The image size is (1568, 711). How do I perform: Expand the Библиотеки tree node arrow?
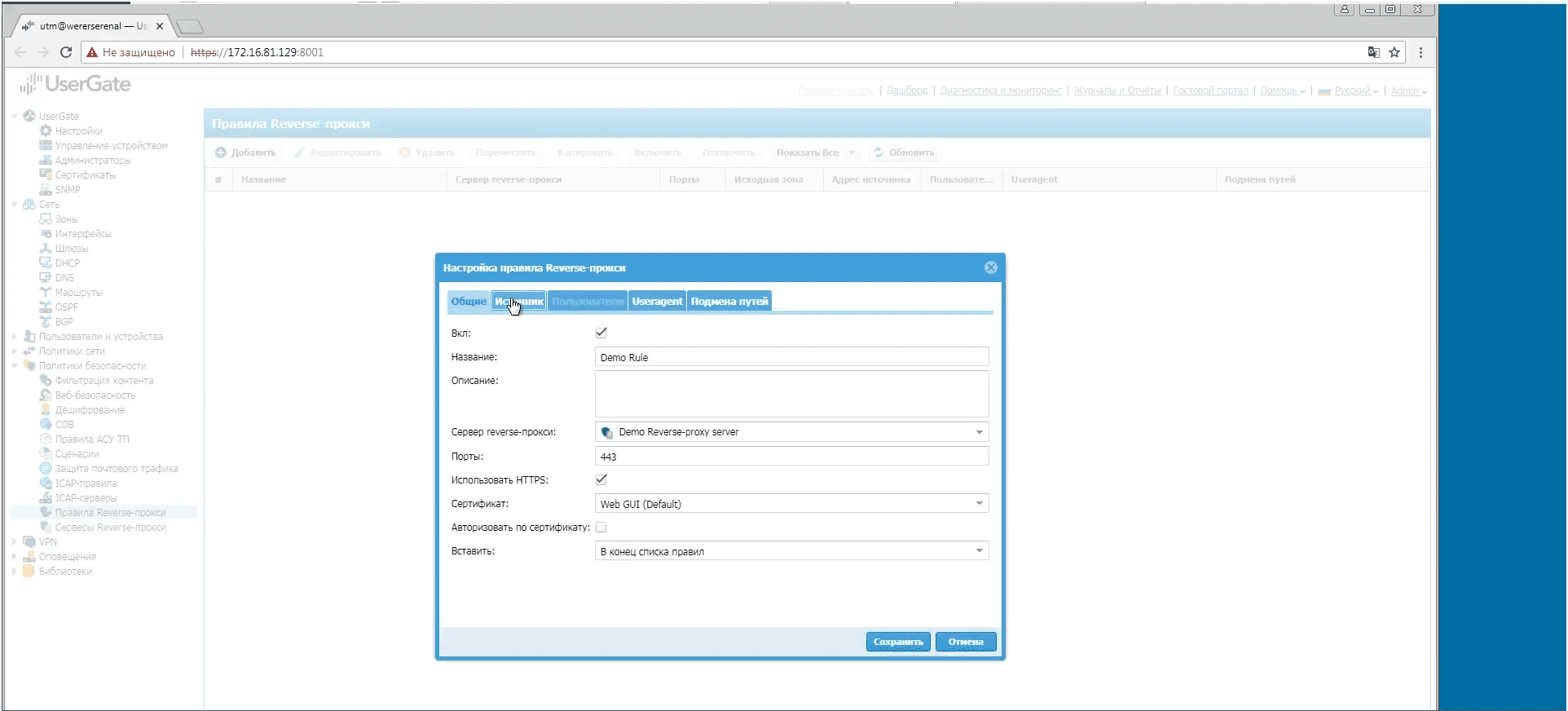tap(15, 571)
